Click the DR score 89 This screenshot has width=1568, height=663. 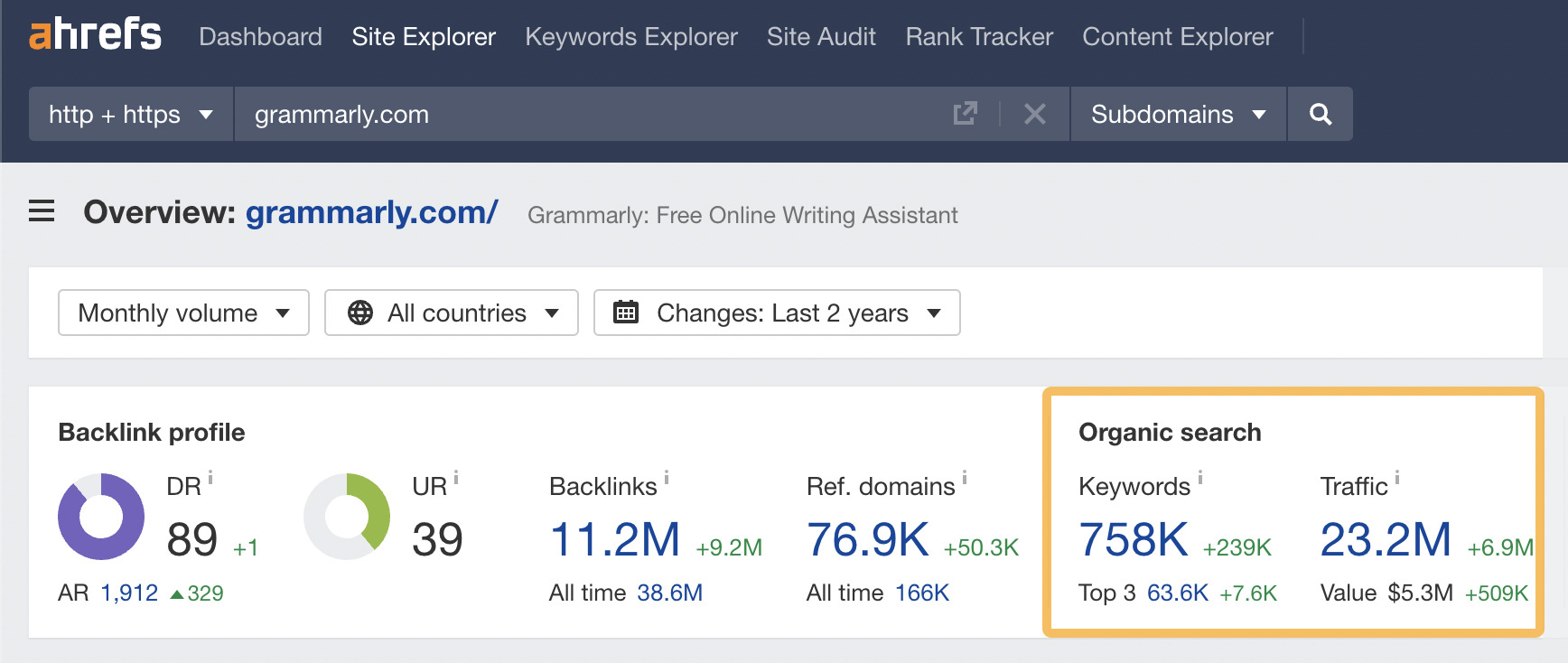(x=191, y=540)
